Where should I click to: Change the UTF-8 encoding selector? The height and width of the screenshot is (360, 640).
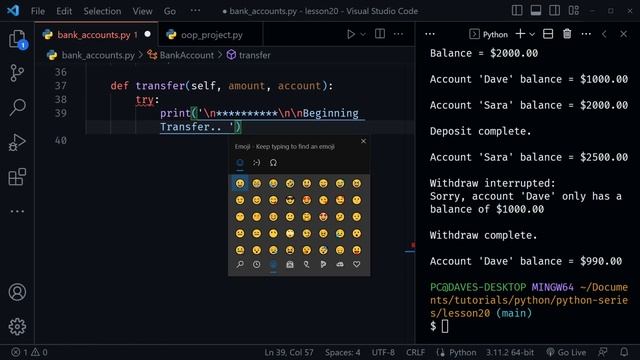pos(383,352)
